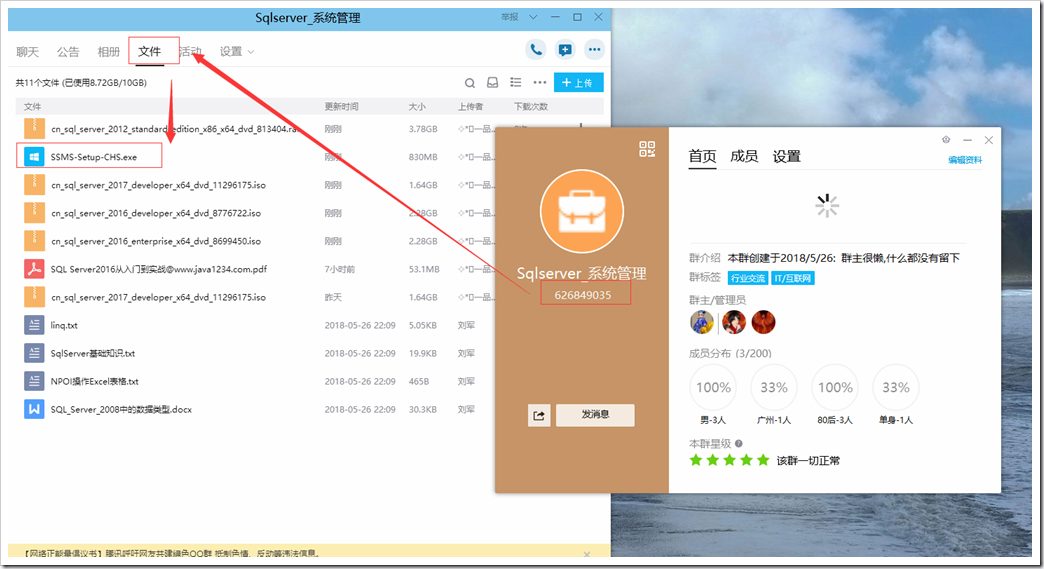Open the second admin avatar
Screen dimensions: 1044x569
coord(734,322)
